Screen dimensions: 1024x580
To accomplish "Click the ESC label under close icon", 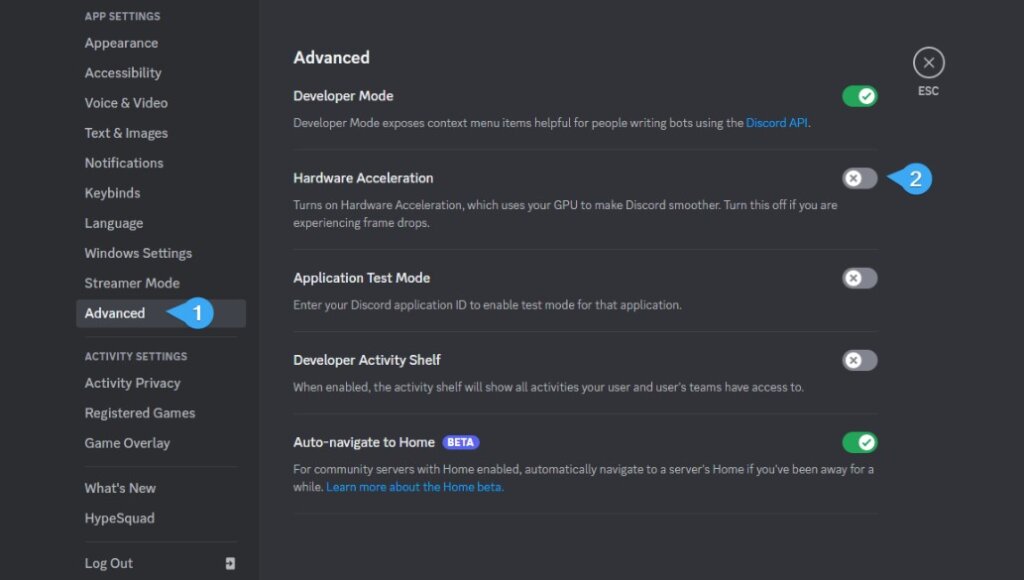I will pyautogui.click(x=928, y=91).
